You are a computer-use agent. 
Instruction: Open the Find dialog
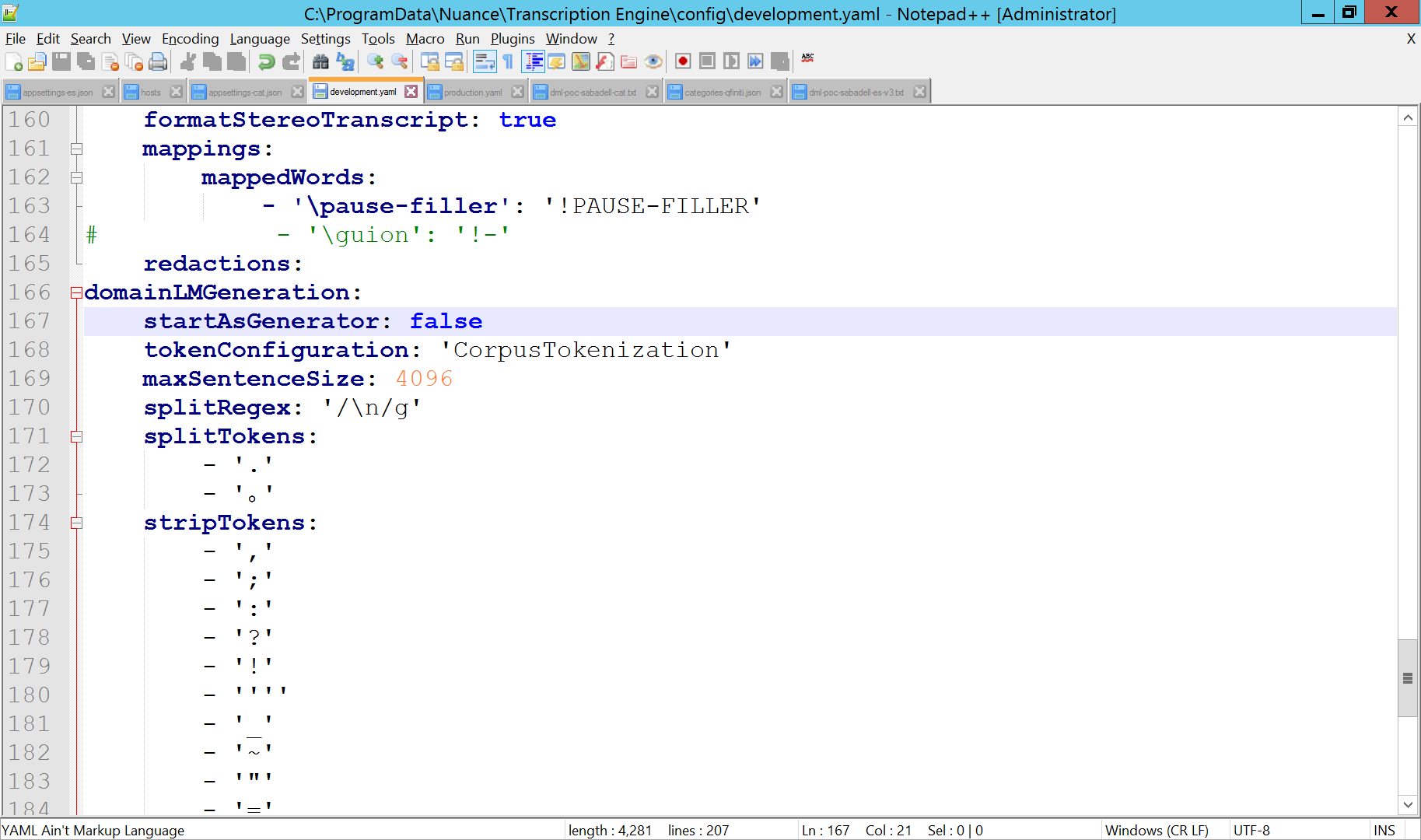(x=320, y=61)
